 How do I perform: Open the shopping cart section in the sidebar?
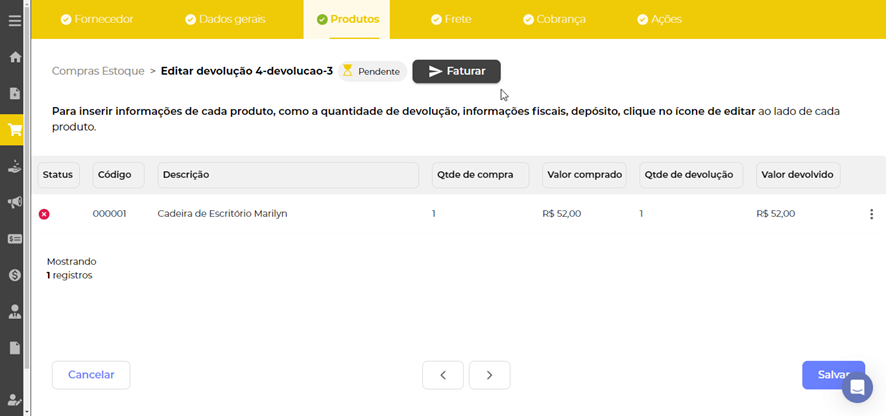pos(15,129)
